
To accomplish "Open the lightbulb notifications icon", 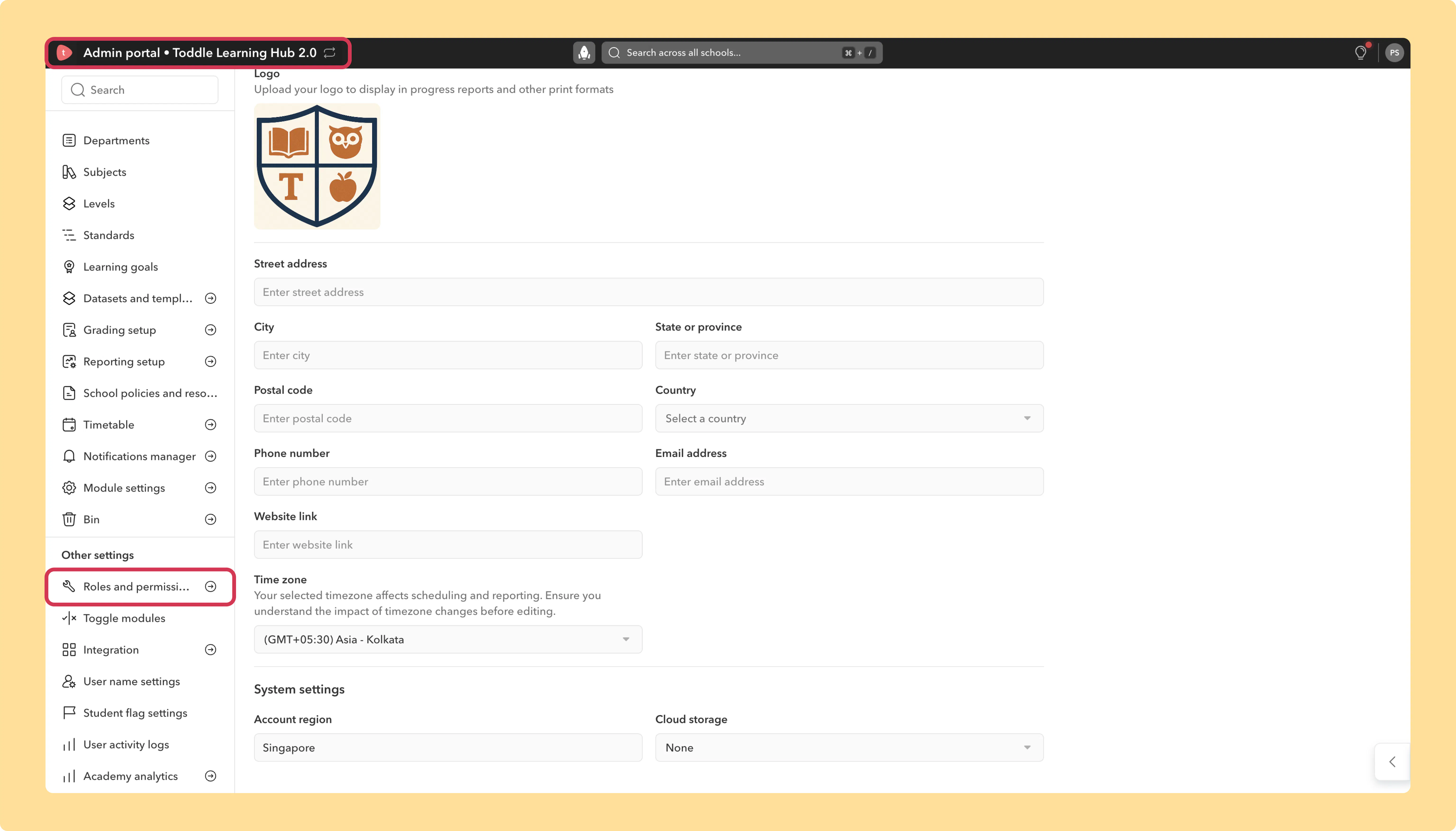I will (1361, 53).
